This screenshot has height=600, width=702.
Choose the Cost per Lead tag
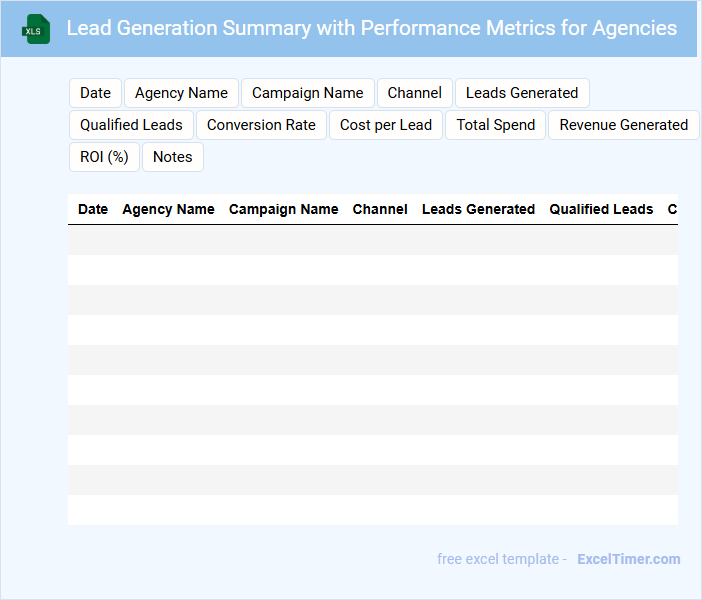click(x=385, y=125)
